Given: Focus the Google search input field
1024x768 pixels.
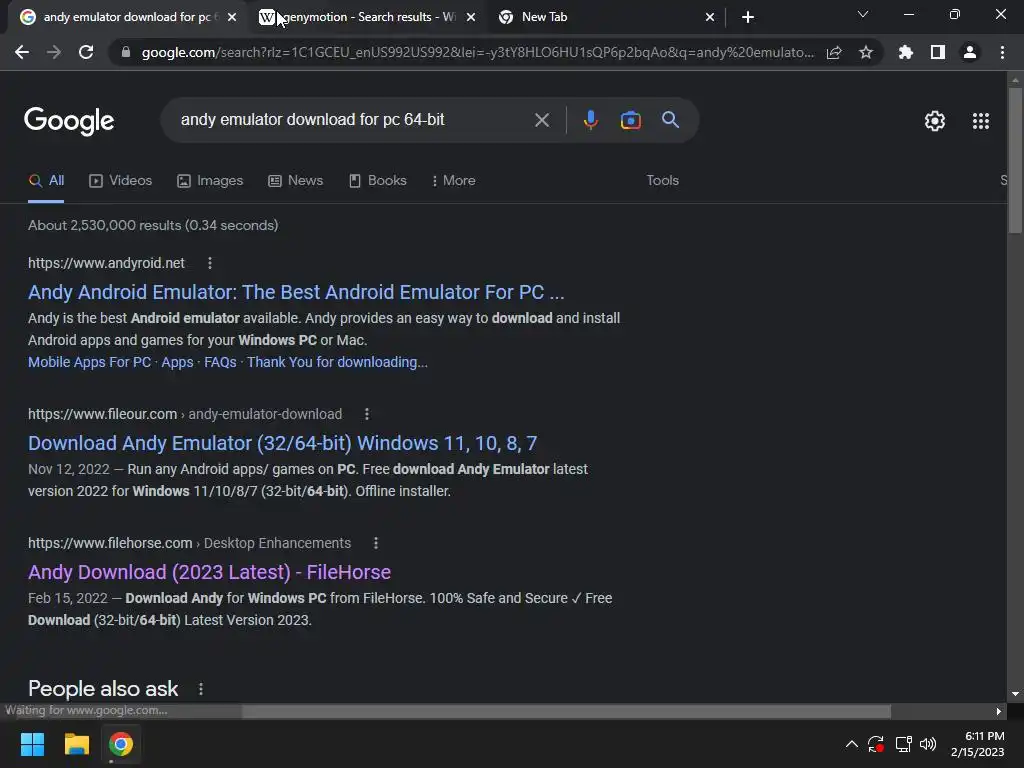Looking at the screenshot, I should [x=353, y=120].
